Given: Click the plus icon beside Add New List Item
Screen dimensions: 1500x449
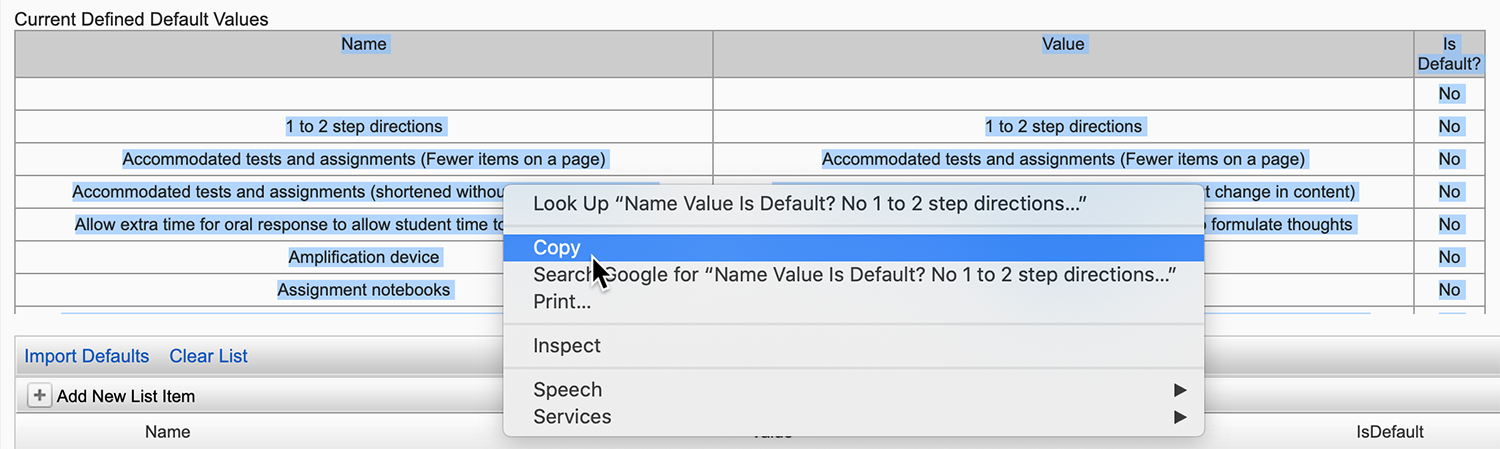Looking at the screenshot, I should tap(39, 396).
